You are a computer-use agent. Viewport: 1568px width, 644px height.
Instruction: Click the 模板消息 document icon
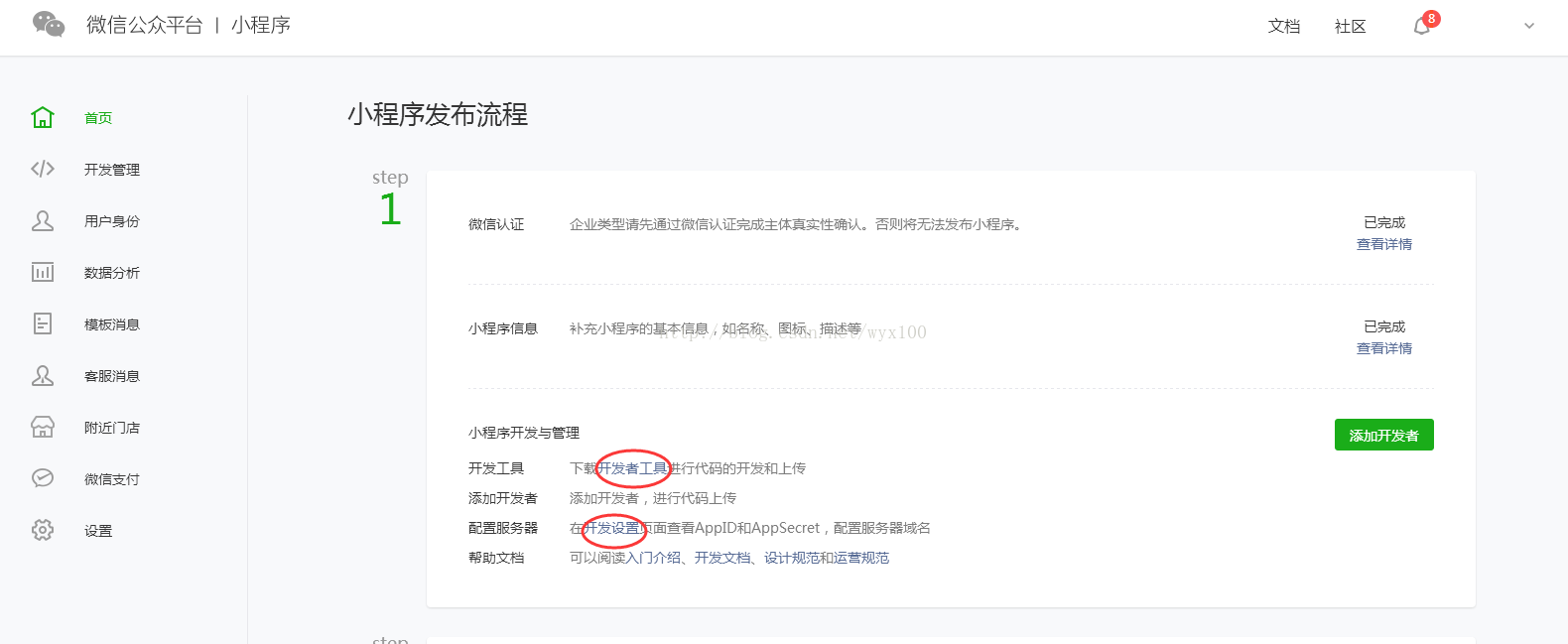click(43, 324)
